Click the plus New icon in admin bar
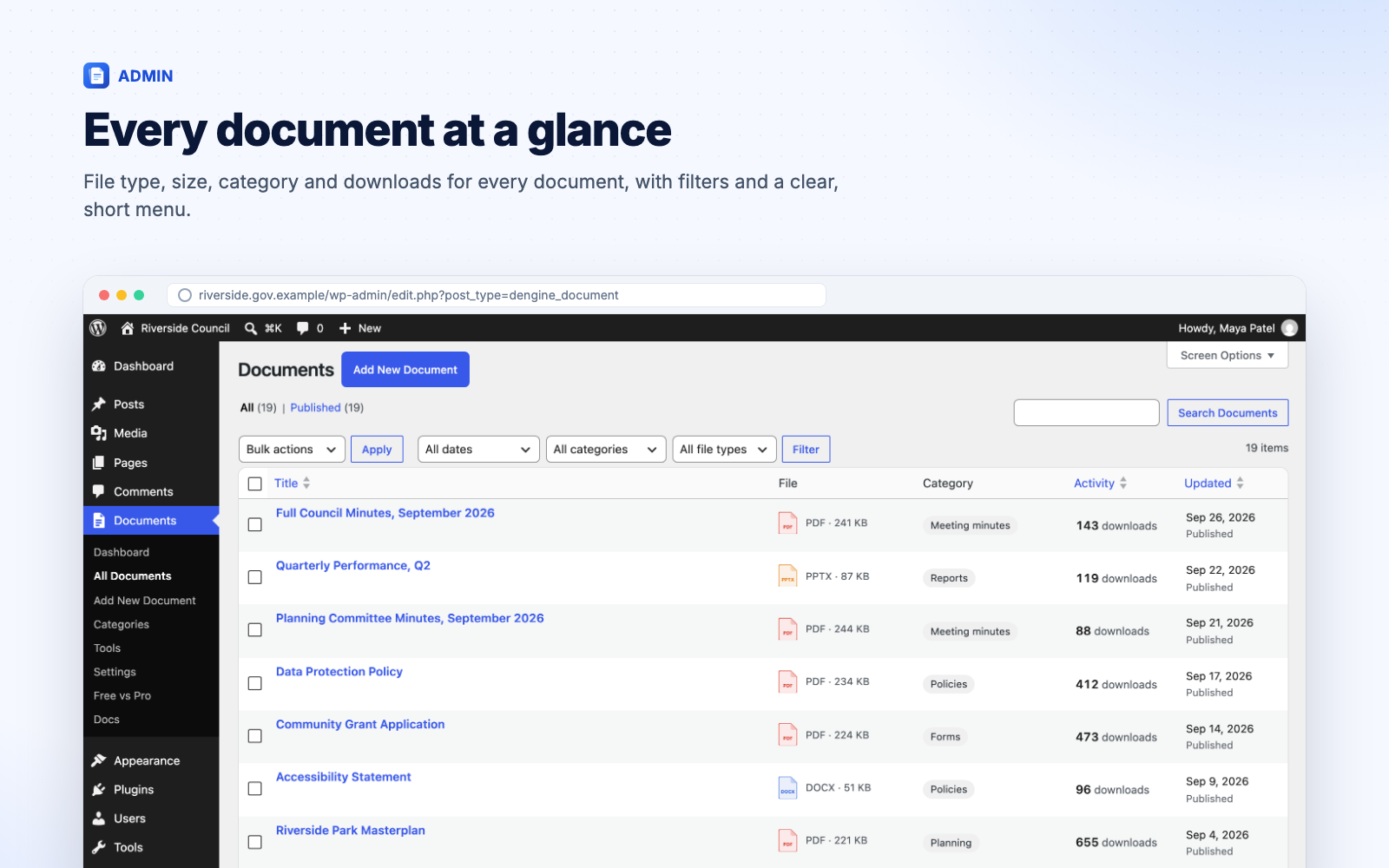The width and height of the screenshot is (1389, 868). 346,328
